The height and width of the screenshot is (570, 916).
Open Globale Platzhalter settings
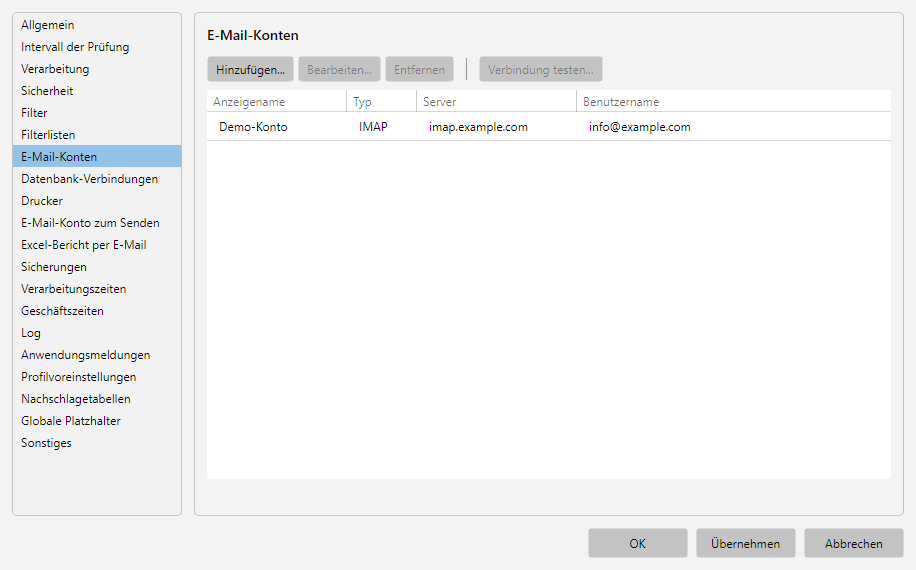pyautogui.click(x=97, y=421)
